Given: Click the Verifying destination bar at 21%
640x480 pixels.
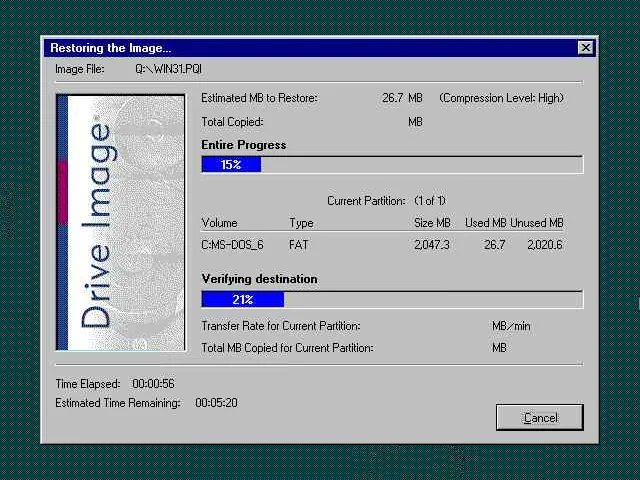Looking at the screenshot, I should (392, 300).
